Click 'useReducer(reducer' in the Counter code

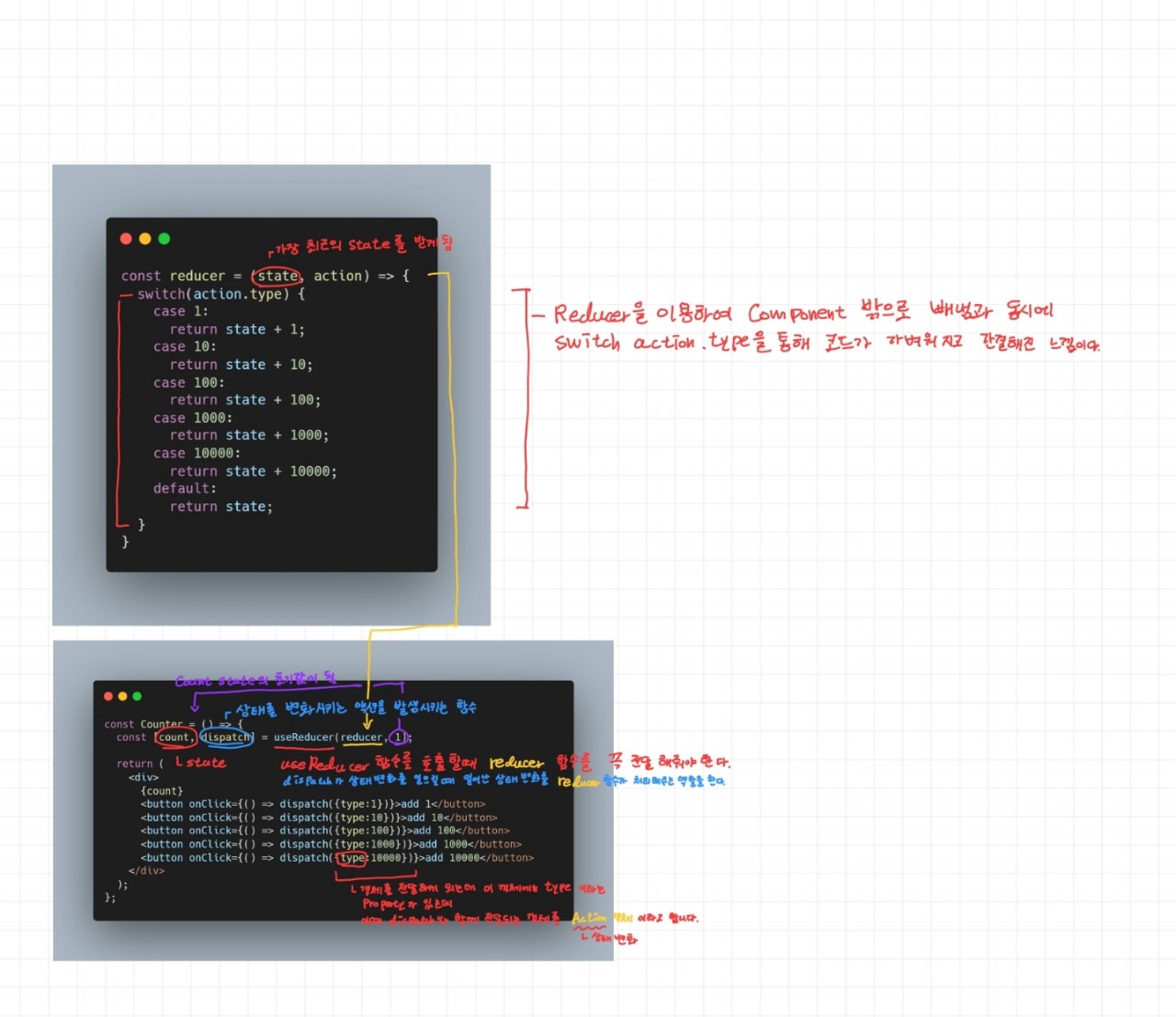tap(328, 737)
